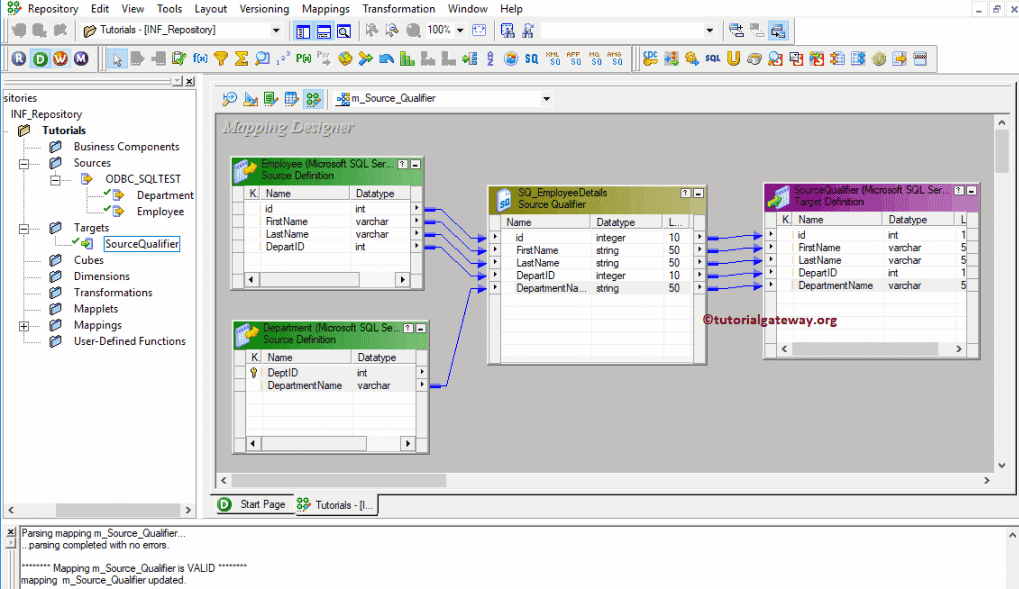Select the Source Qualifier SQ toolbar icon
1019x589 pixels.
[x=531, y=59]
